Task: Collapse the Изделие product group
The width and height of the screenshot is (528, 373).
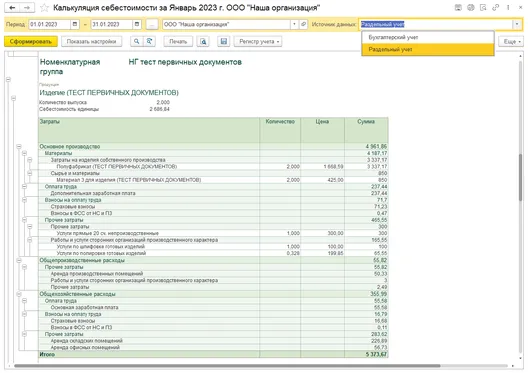Action: click(x=13, y=98)
